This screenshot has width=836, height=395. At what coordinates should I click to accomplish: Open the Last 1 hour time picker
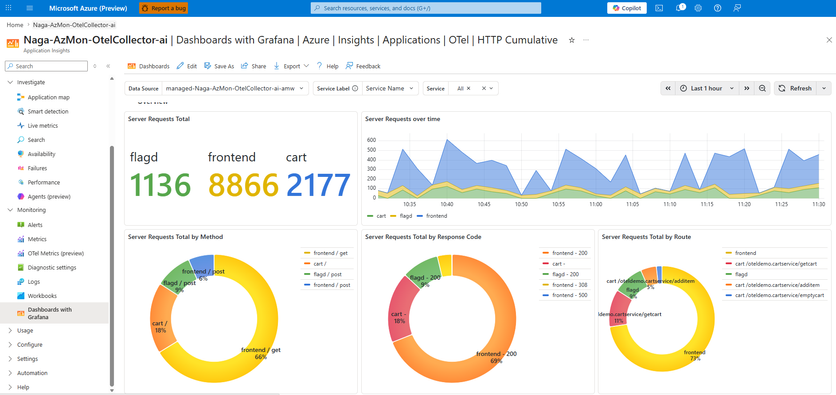click(706, 88)
